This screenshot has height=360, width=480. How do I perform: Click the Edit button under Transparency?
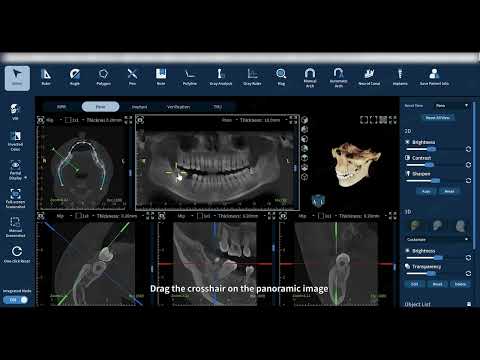[414, 284]
